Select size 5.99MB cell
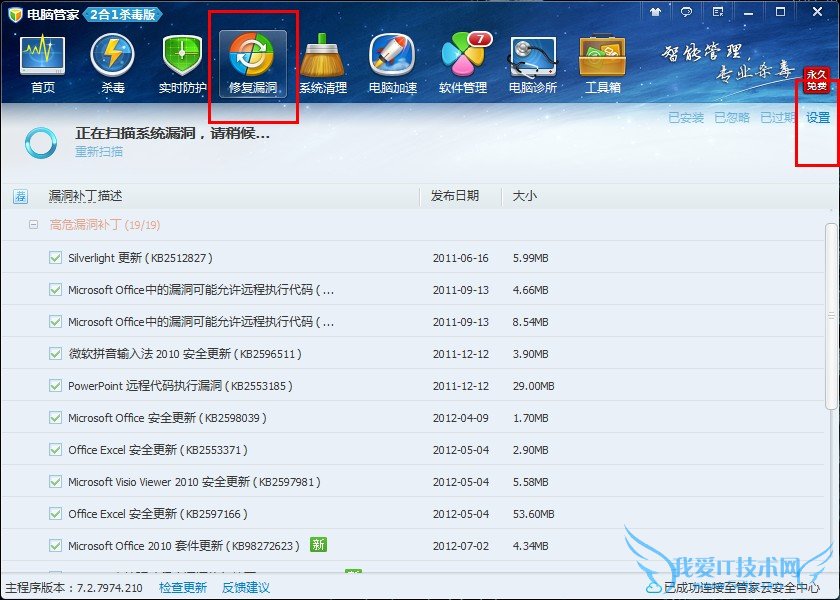The width and height of the screenshot is (840, 600). pyautogui.click(x=530, y=258)
